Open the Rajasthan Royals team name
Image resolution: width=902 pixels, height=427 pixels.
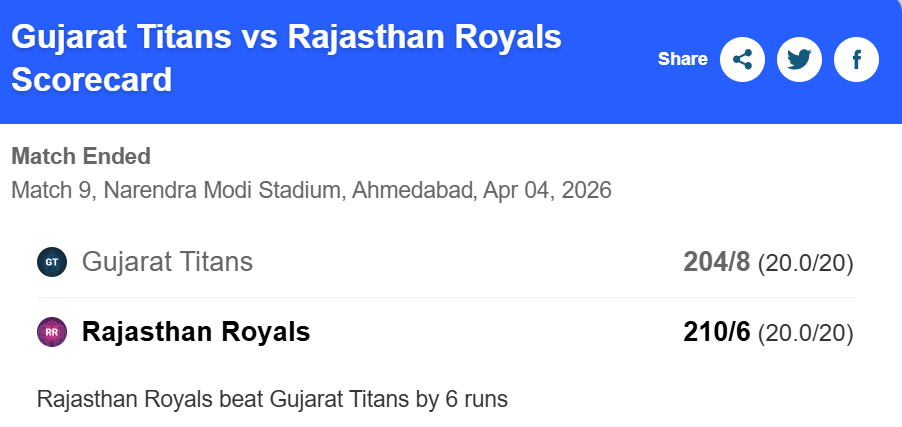196,332
